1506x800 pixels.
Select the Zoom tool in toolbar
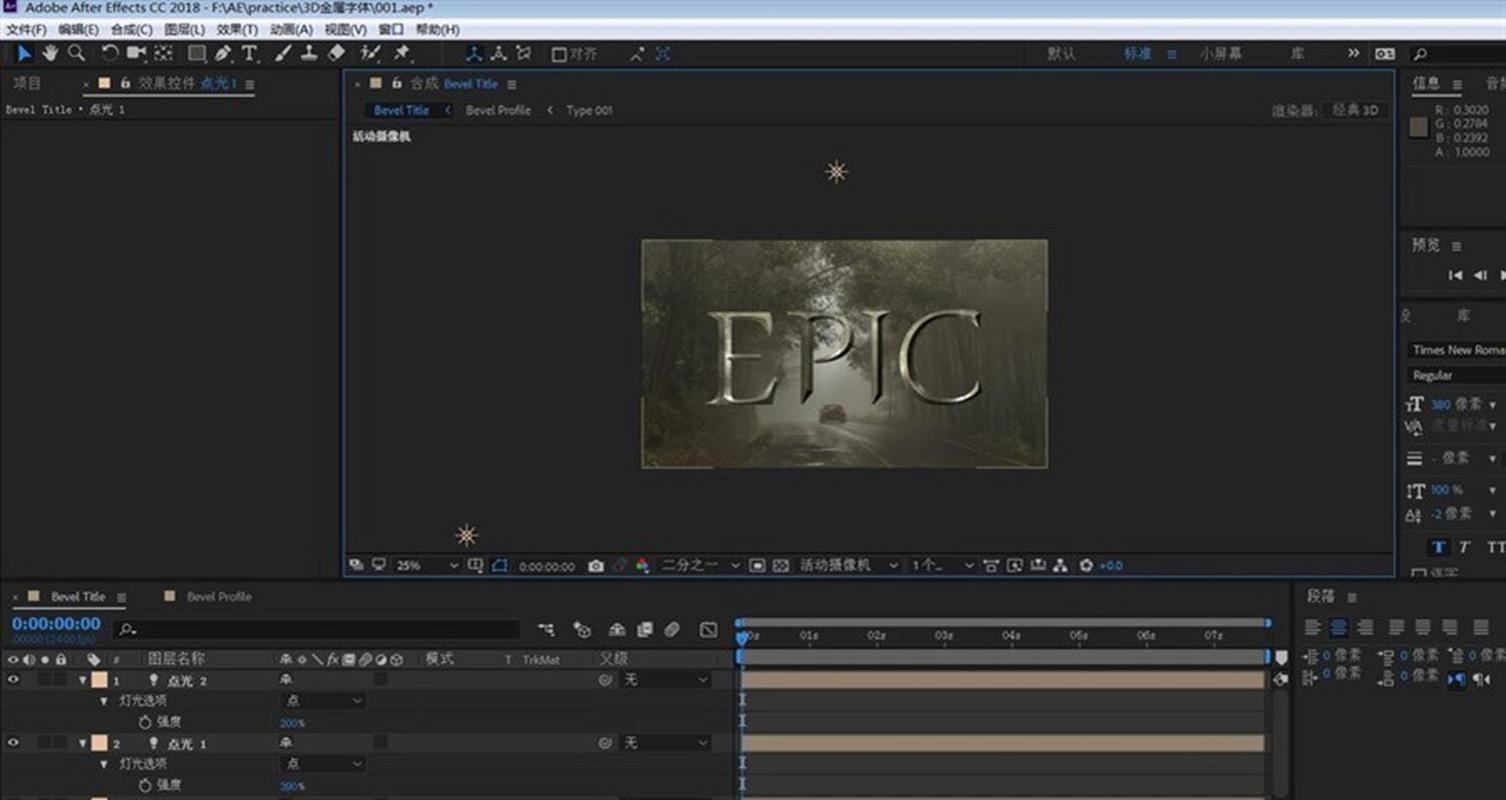pos(76,53)
